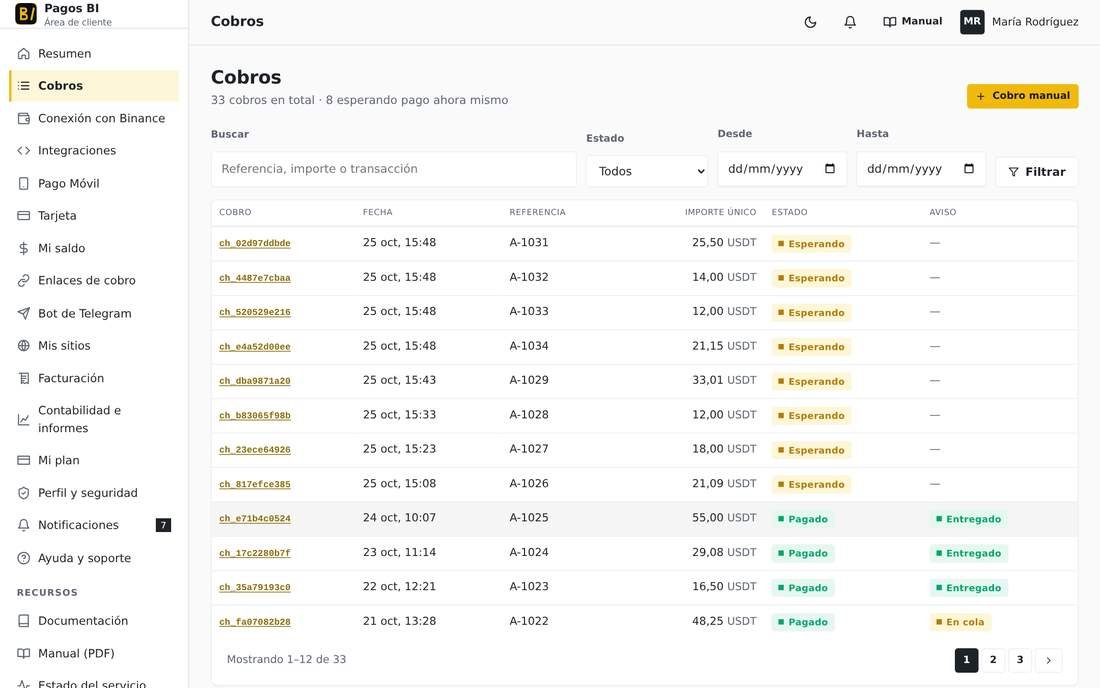
Task: Open charge ch_fa07082b28
Action: (x=255, y=621)
